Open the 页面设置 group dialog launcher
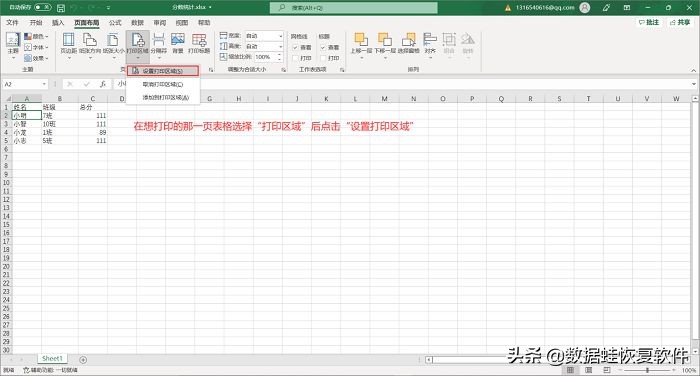 tap(211, 70)
